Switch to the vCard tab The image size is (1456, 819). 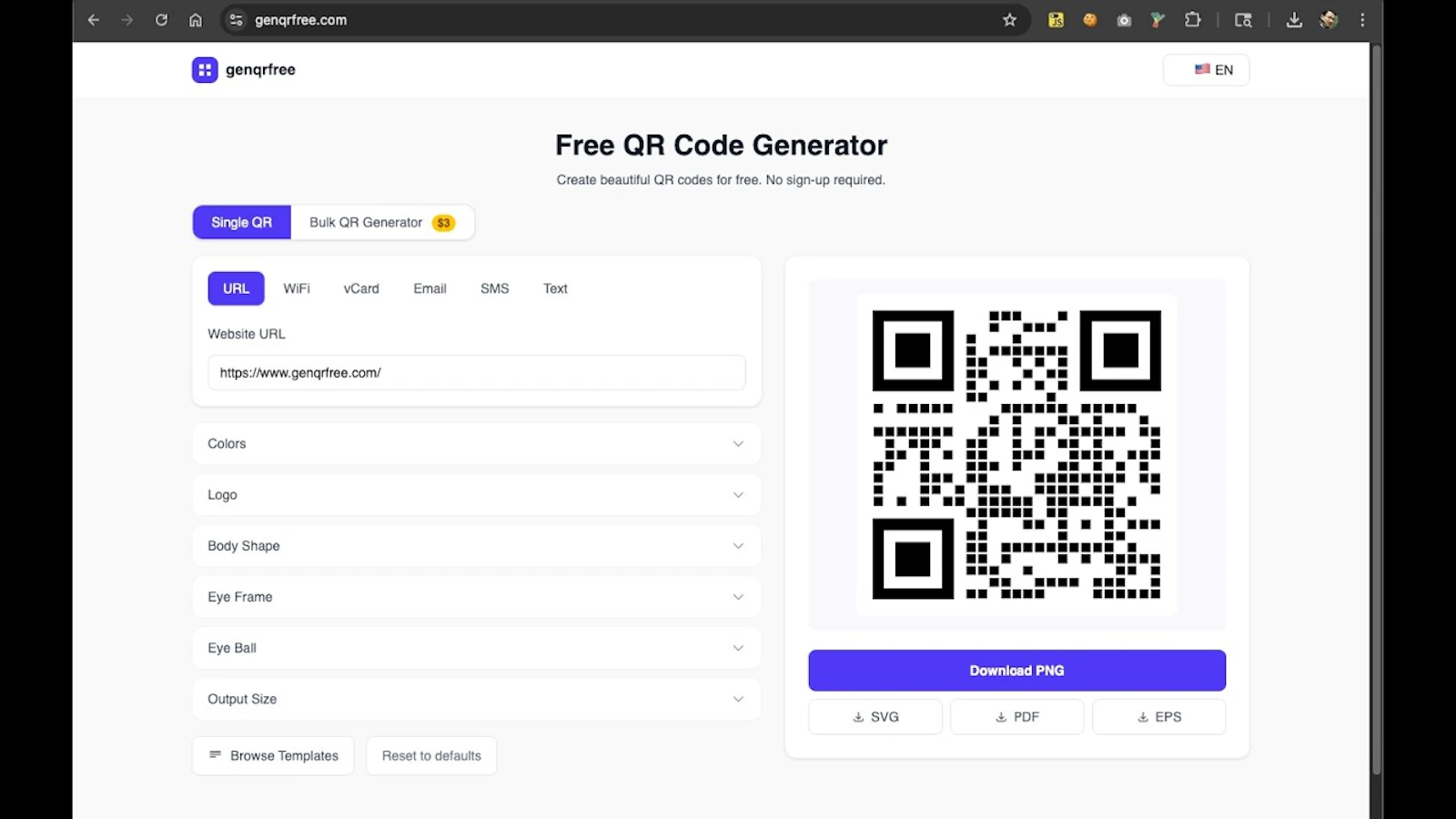[361, 288]
